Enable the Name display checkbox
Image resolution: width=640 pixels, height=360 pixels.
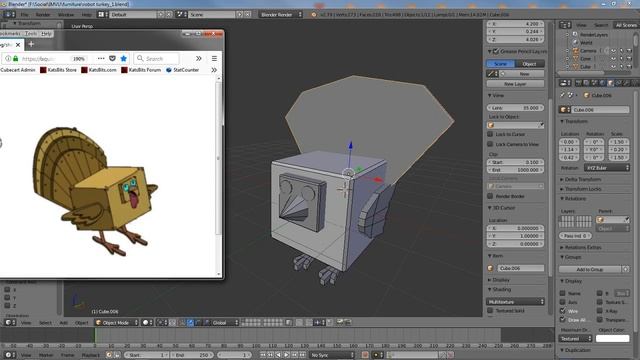563,293
